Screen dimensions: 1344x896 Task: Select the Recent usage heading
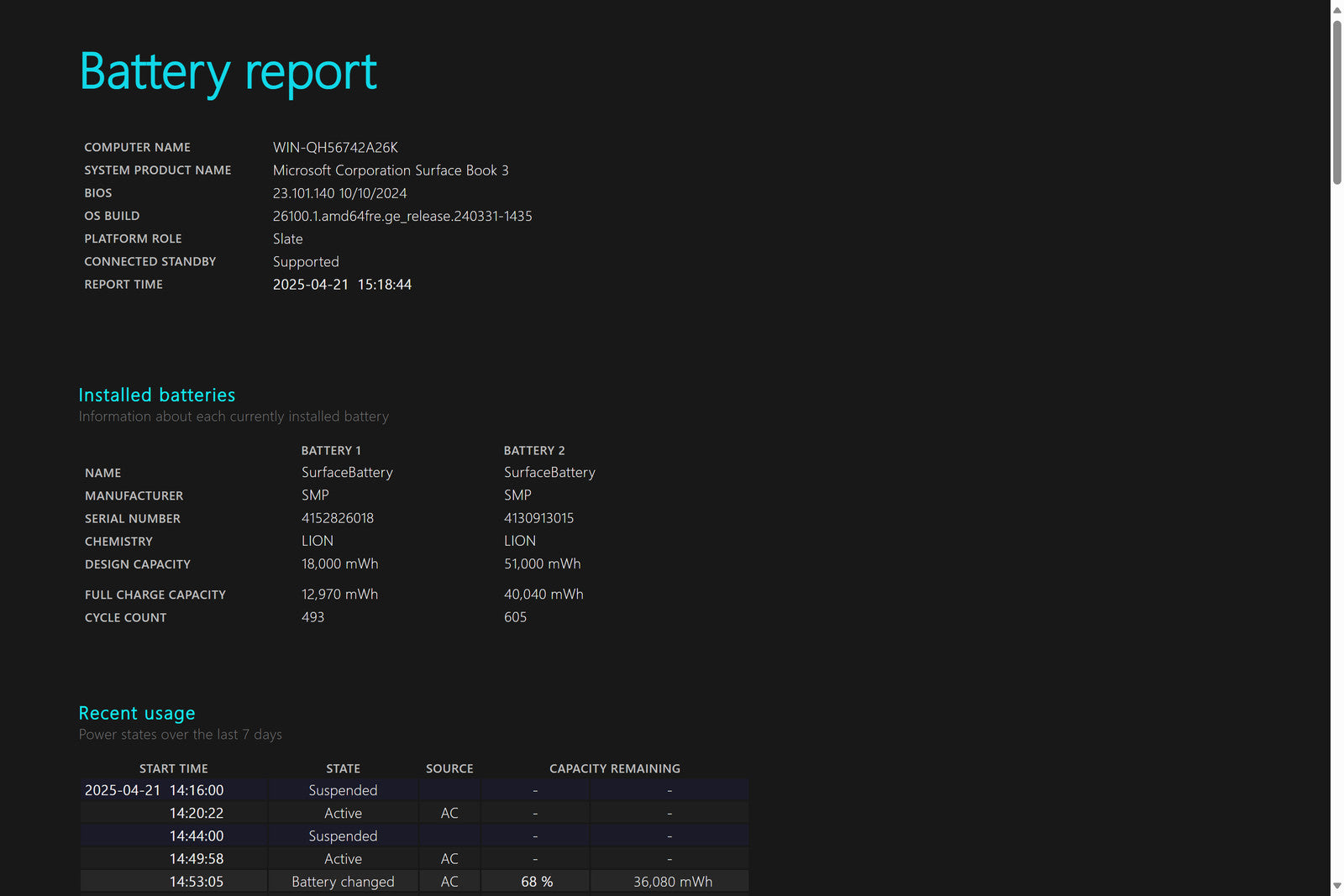137,713
